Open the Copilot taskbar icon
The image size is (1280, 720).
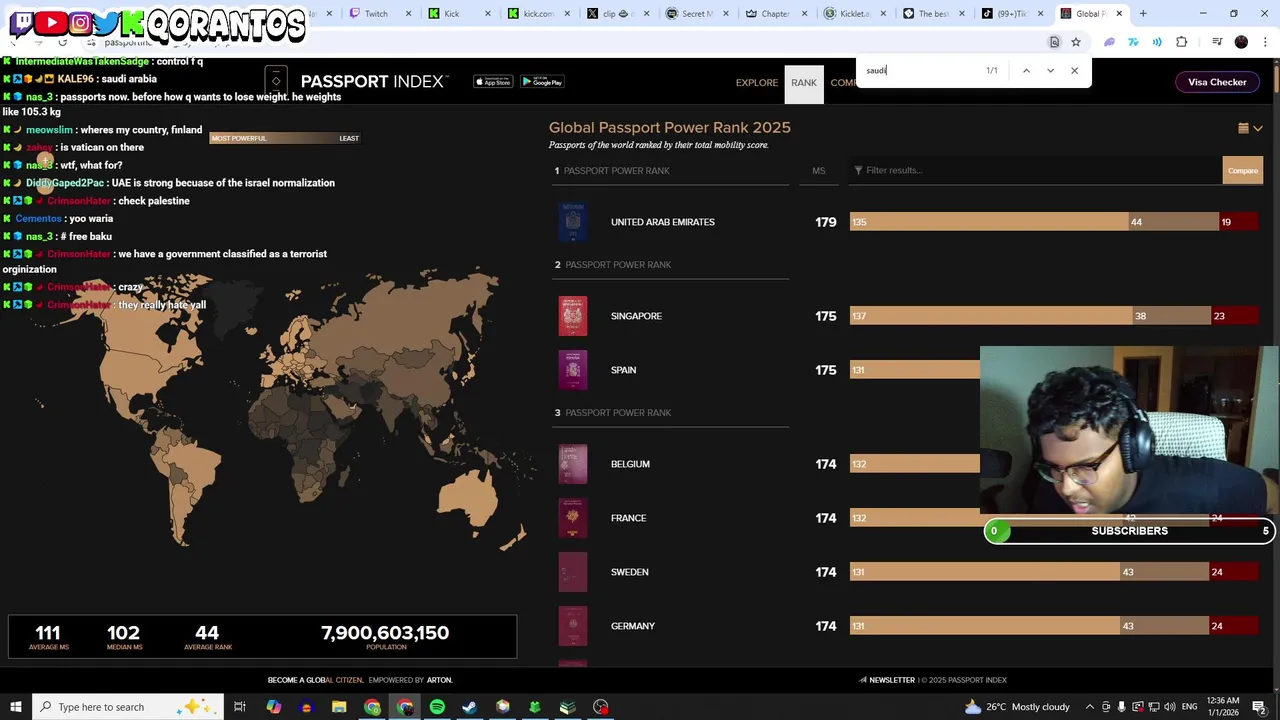(x=273, y=707)
